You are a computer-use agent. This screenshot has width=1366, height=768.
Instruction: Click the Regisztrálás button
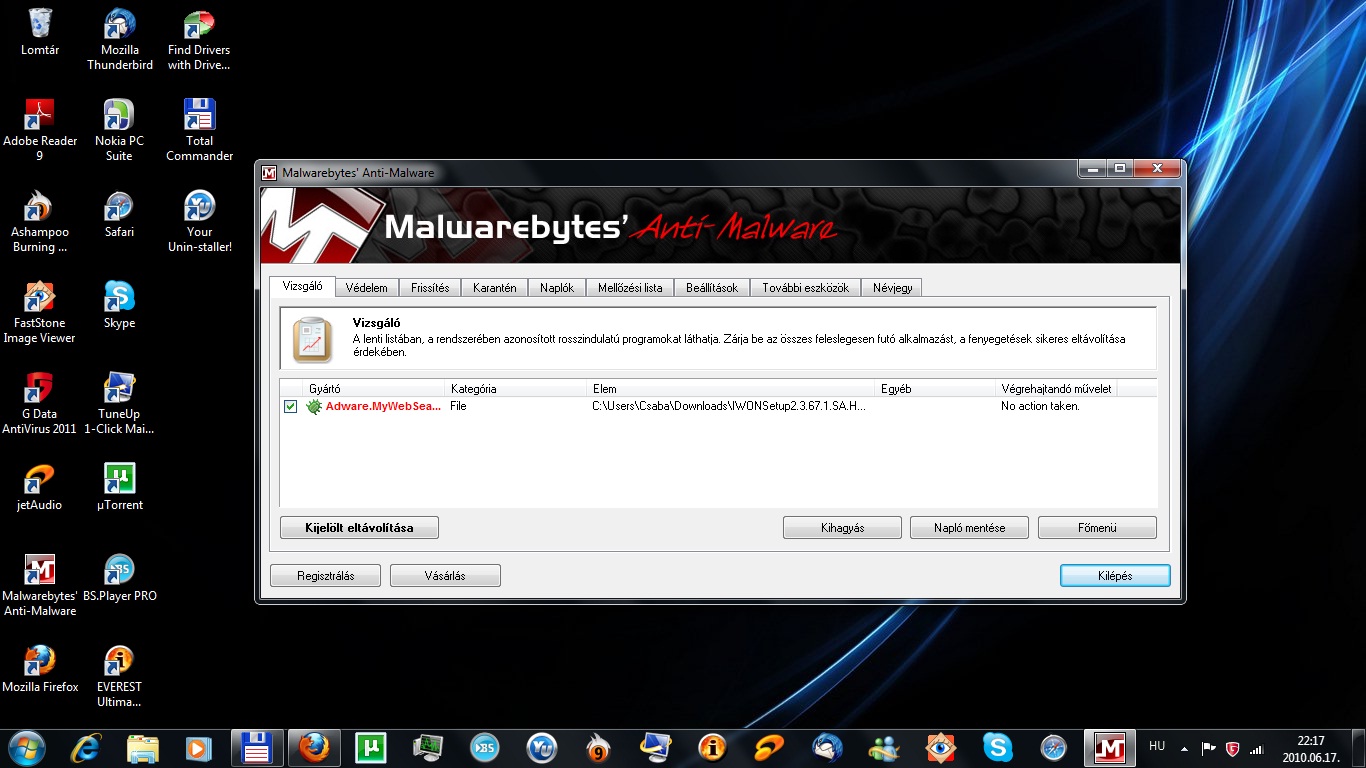[x=326, y=576]
